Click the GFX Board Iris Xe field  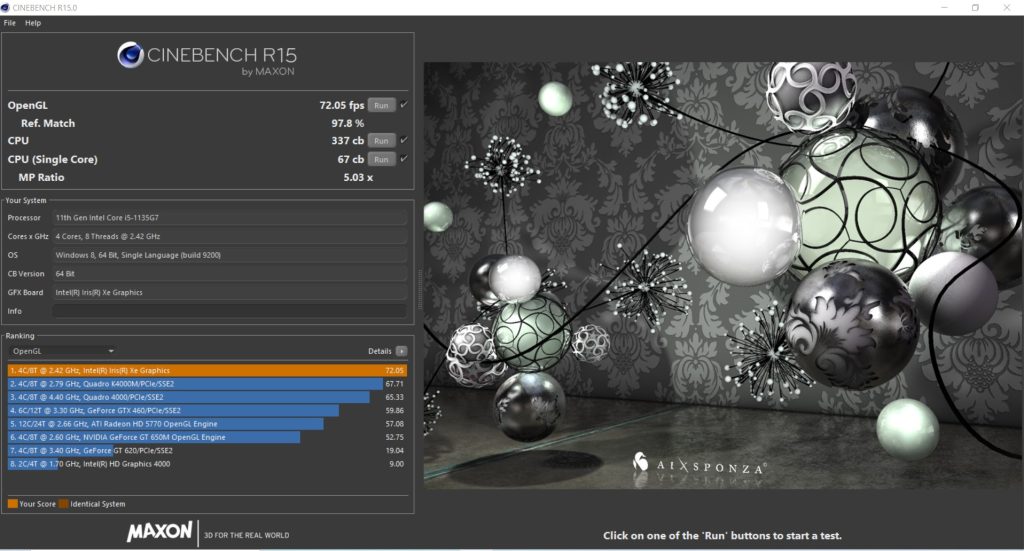coord(229,292)
